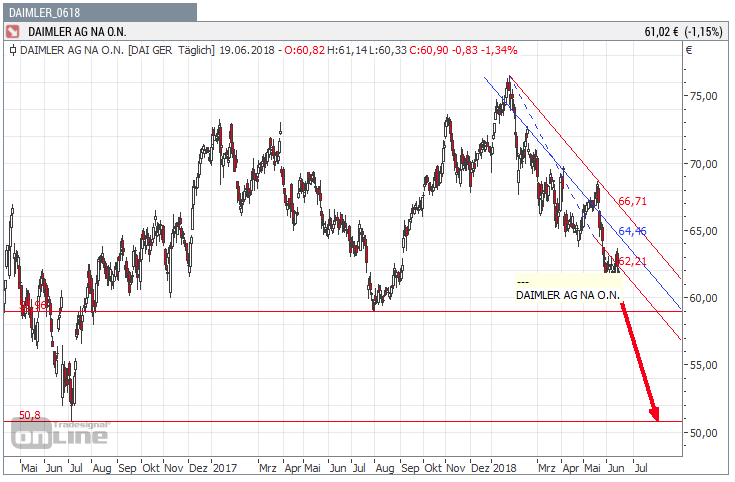Click the percentage change (-1,15%)
Image resolution: width=735 pixels, height=482 pixels.
tap(703, 32)
